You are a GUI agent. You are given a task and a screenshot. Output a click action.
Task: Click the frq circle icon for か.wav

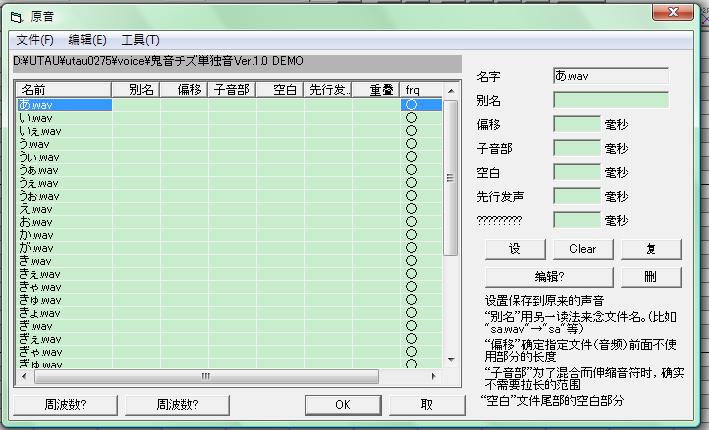(411, 235)
